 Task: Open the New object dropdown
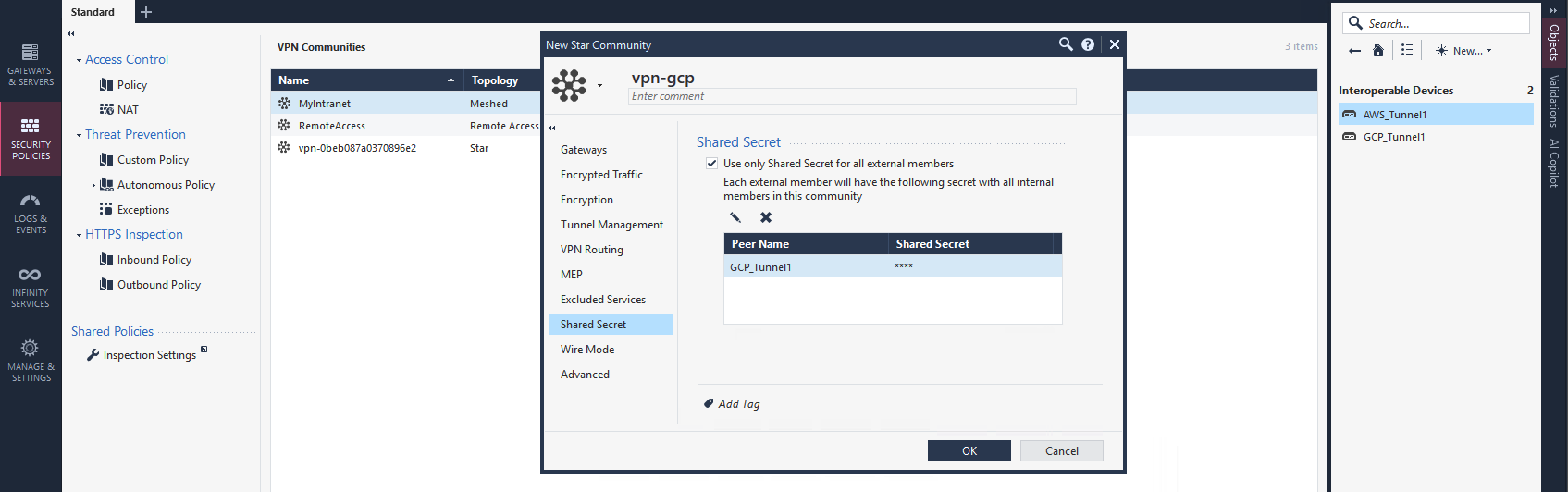1463,51
